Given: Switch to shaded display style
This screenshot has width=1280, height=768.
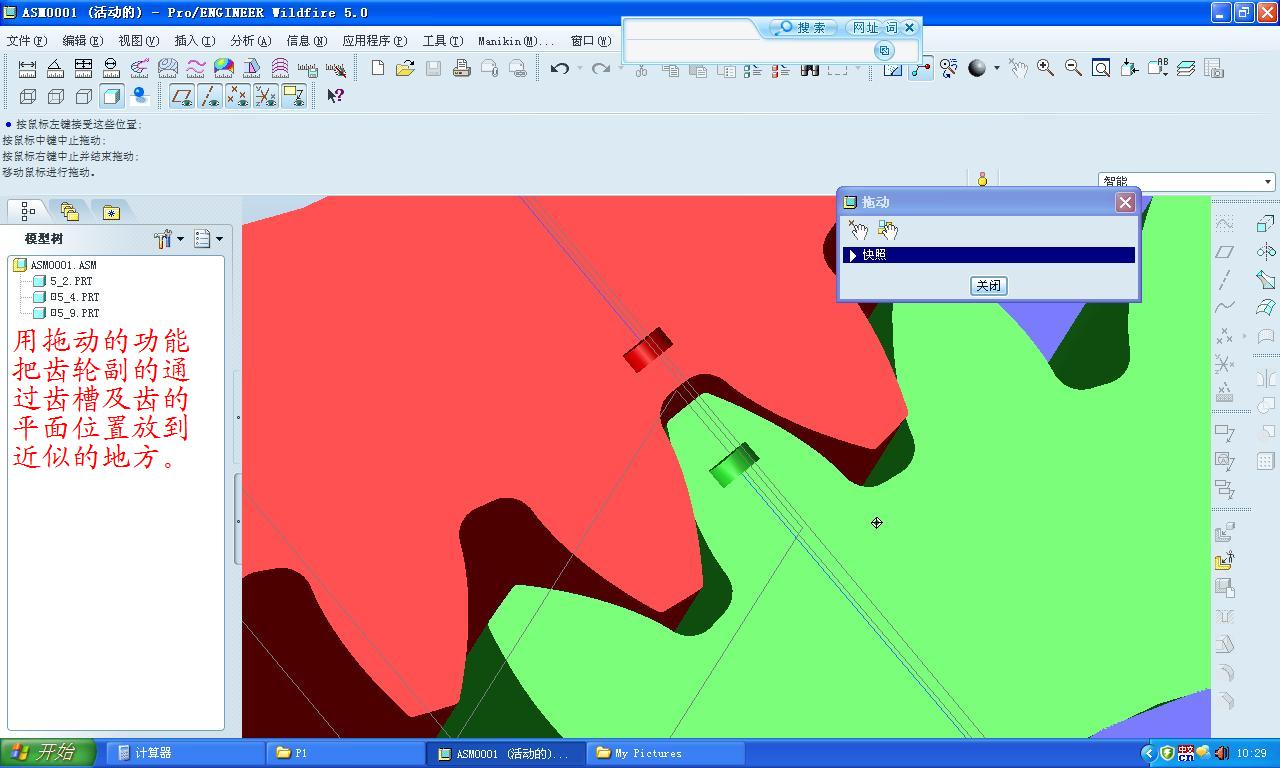Looking at the screenshot, I should (x=111, y=96).
